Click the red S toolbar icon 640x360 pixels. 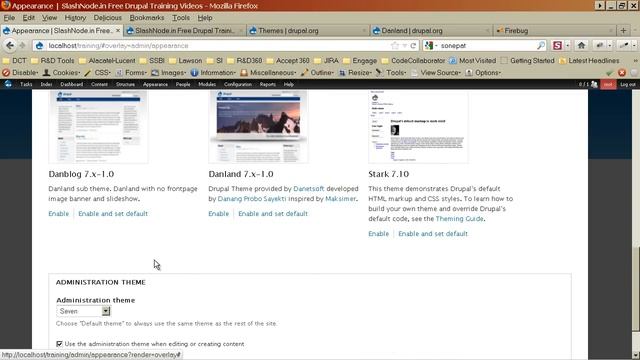point(557,46)
